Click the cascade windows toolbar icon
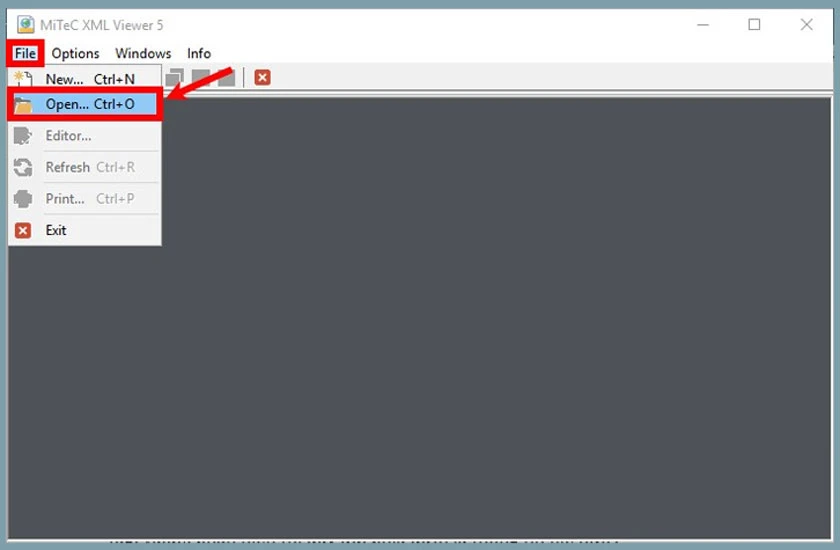840x550 pixels. click(x=174, y=78)
